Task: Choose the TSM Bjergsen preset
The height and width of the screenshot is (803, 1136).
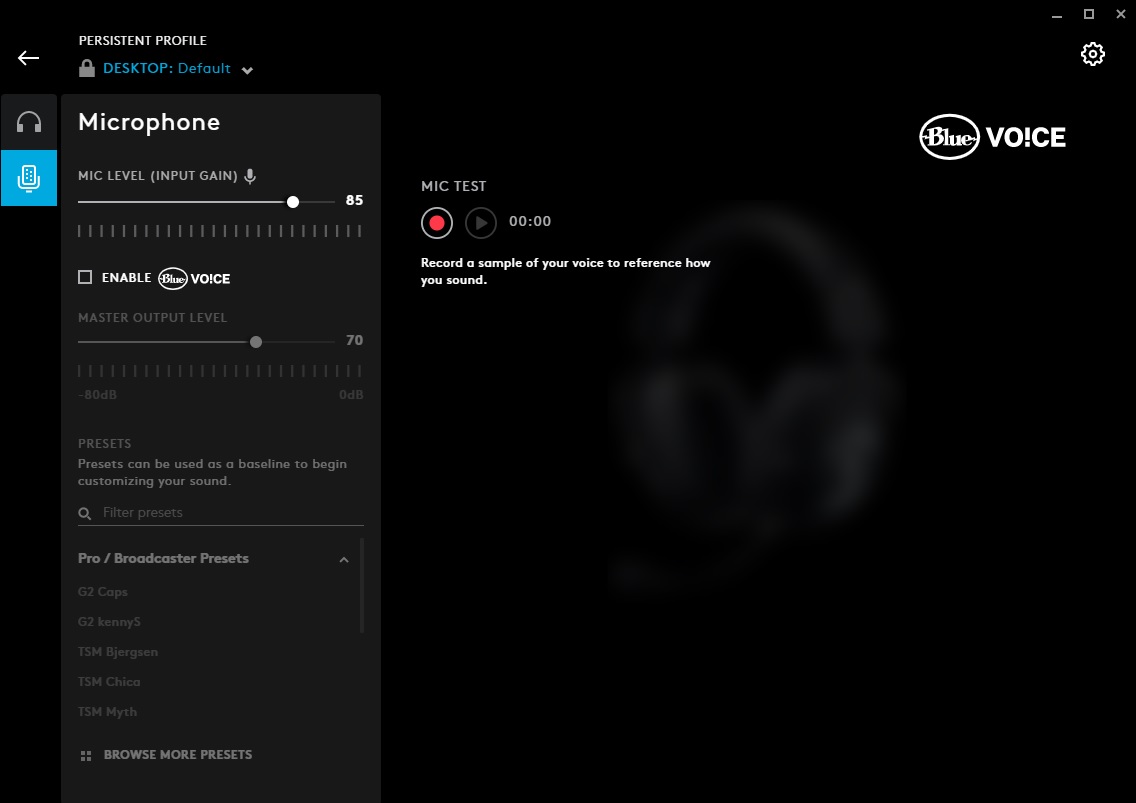Action: [118, 652]
